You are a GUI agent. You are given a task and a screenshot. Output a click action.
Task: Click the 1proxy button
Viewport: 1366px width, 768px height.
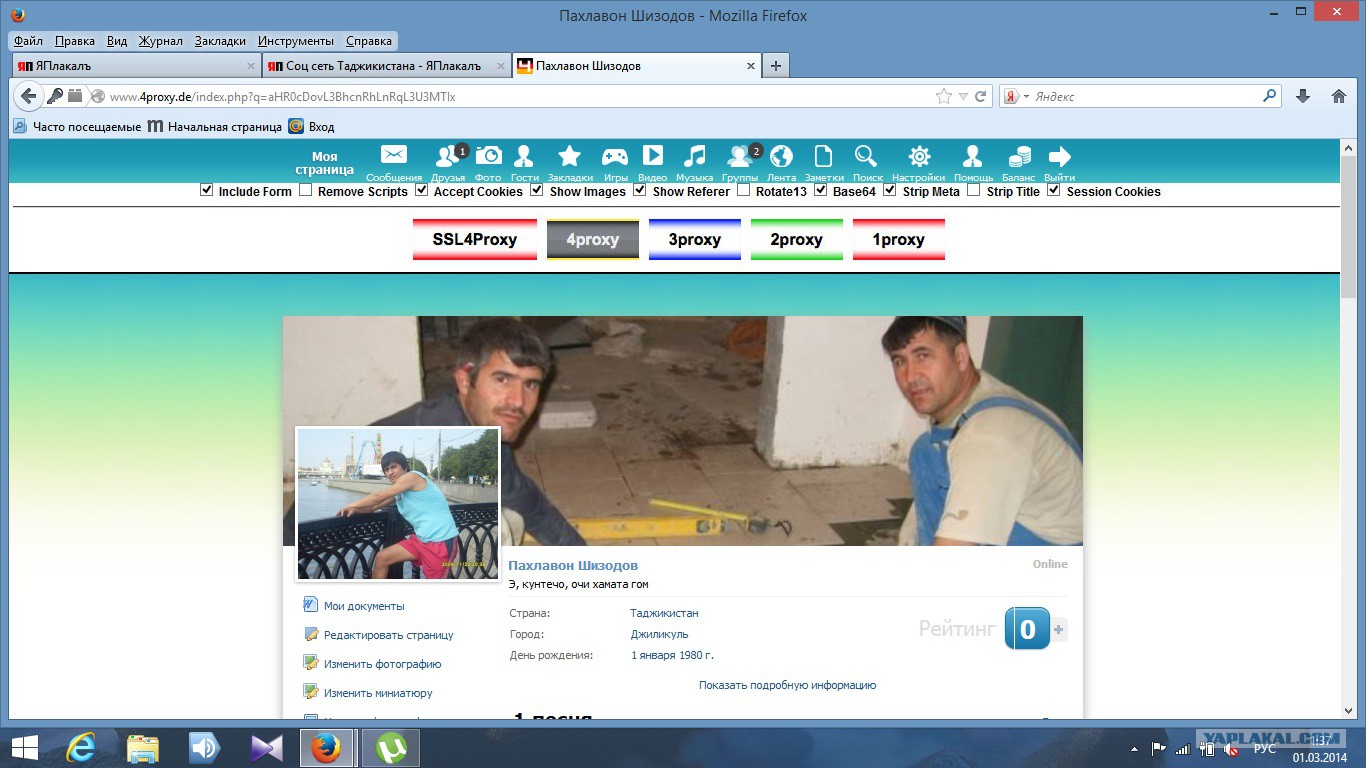pos(899,239)
